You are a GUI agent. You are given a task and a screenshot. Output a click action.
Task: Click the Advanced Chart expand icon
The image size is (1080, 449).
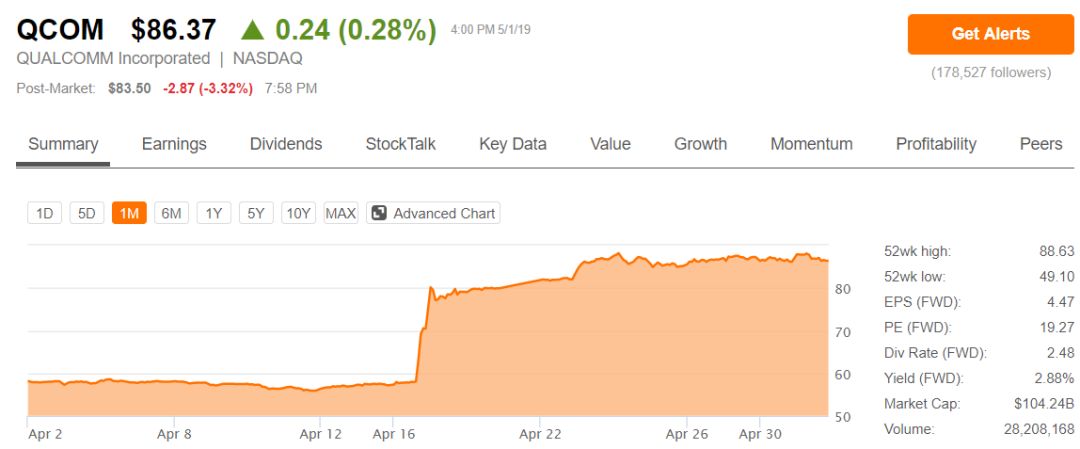coord(379,213)
